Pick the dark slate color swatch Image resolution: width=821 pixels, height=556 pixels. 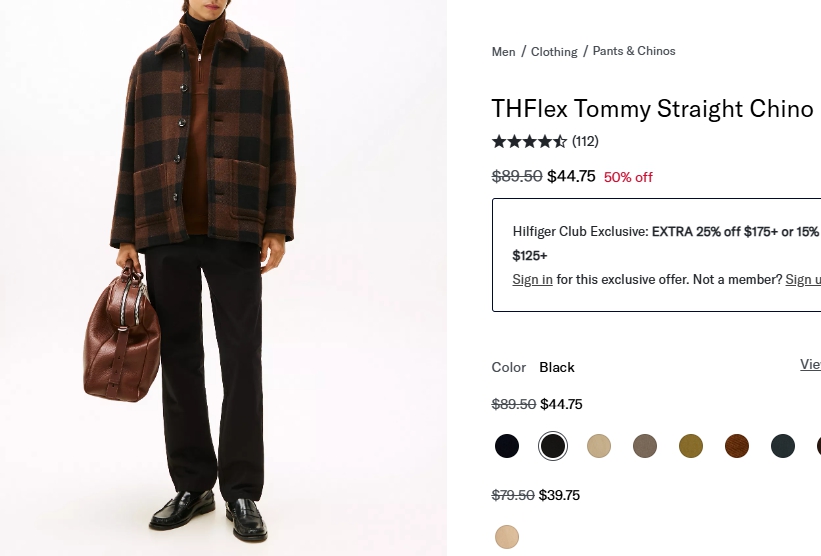(783, 446)
